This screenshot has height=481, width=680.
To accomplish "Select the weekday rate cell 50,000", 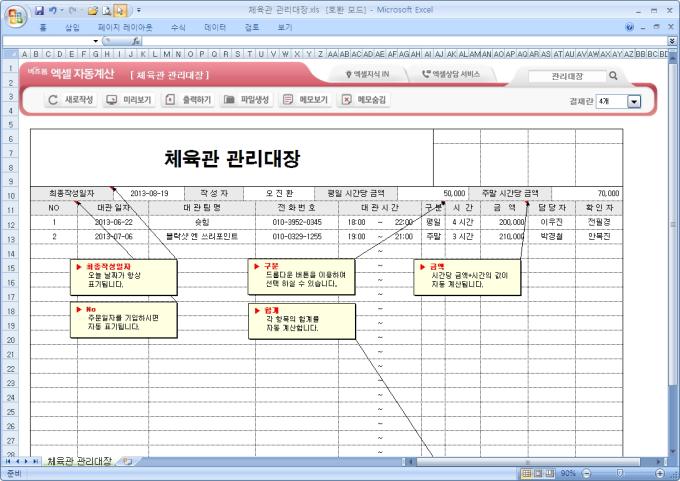I will tap(432, 193).
